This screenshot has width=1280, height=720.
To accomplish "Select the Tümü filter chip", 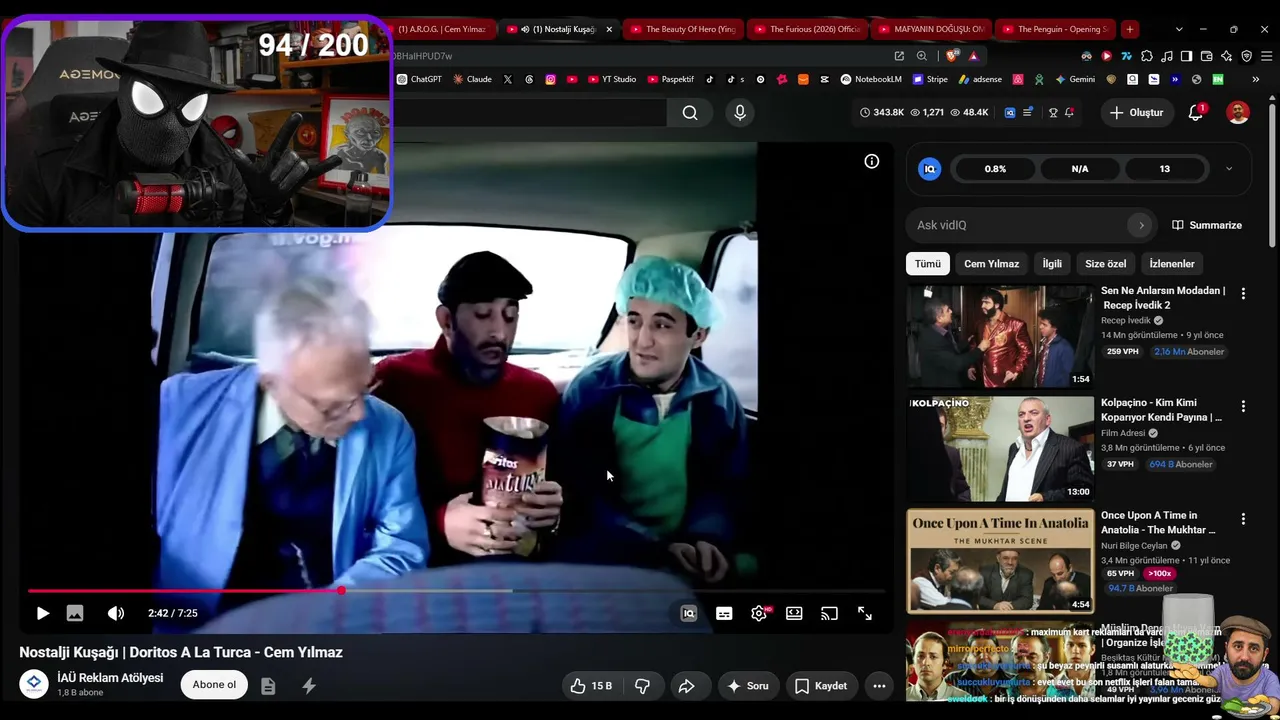I will click(928, 264).
